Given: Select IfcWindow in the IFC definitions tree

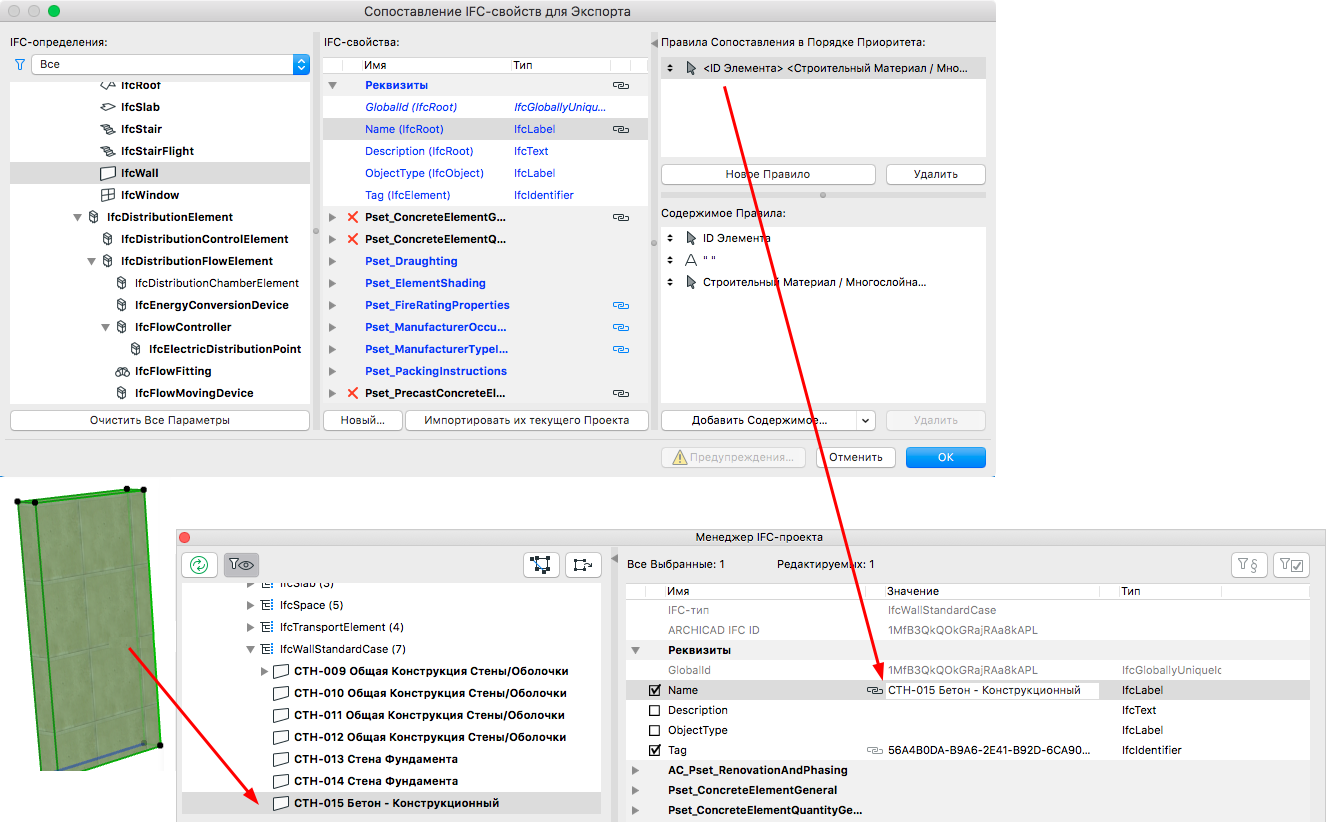Looking at the screenshot, I should 150,195.
